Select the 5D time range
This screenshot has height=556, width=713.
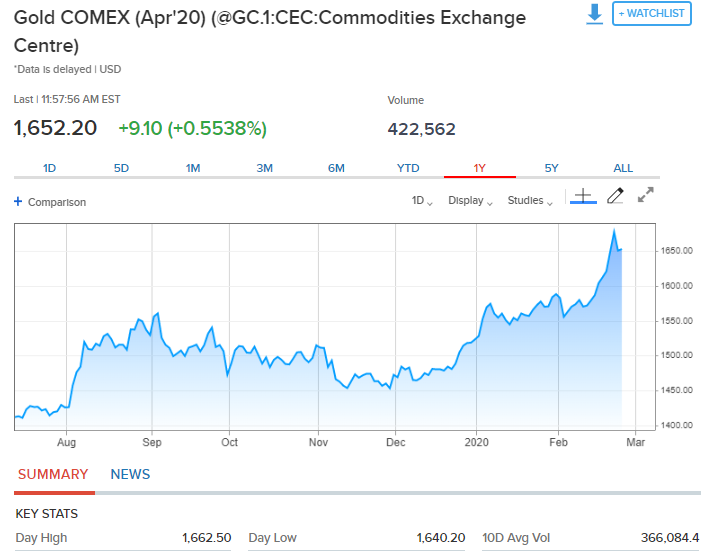click(x=122, y=168)
